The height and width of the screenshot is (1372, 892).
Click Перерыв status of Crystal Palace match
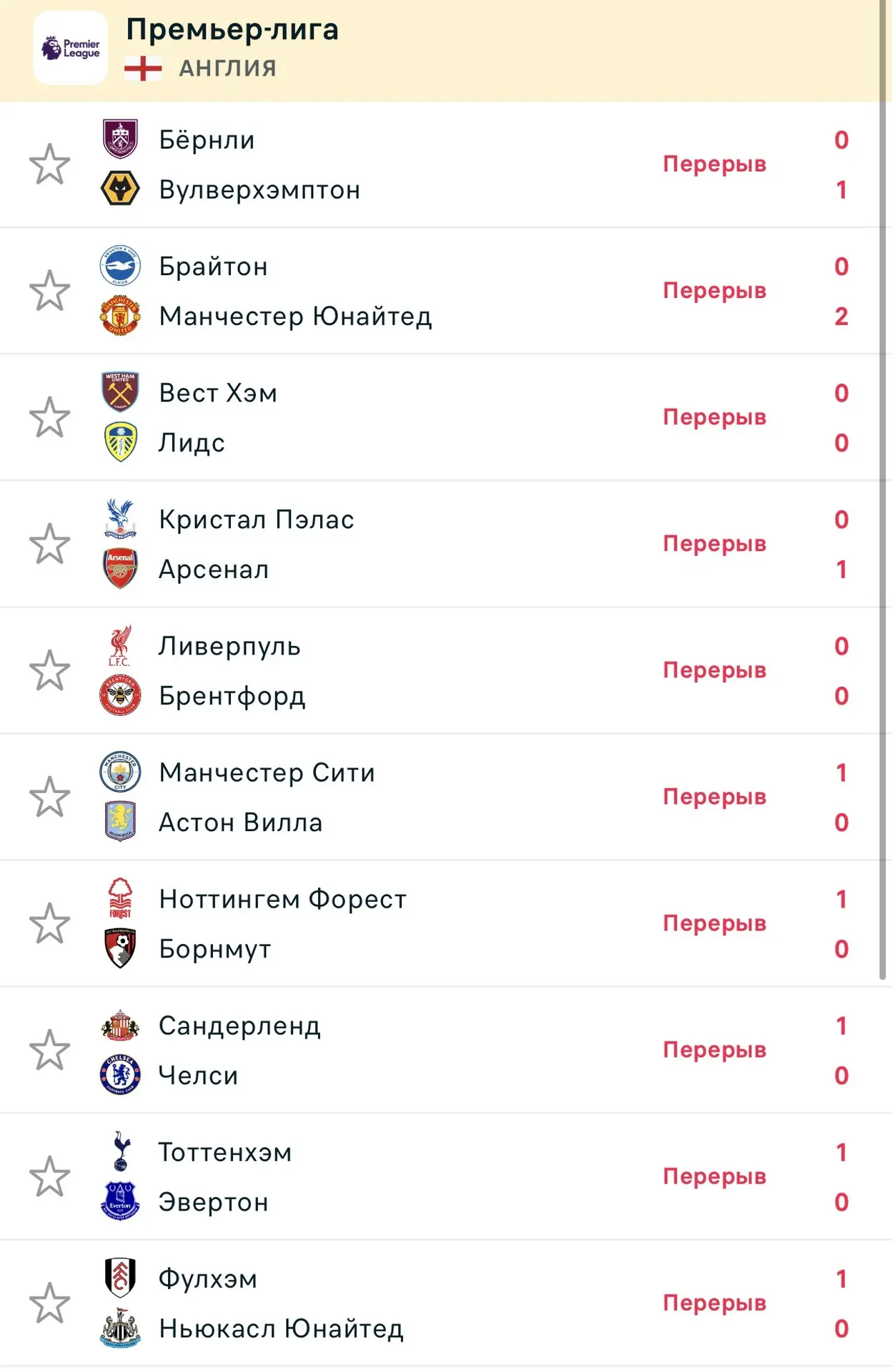(715, 544)
